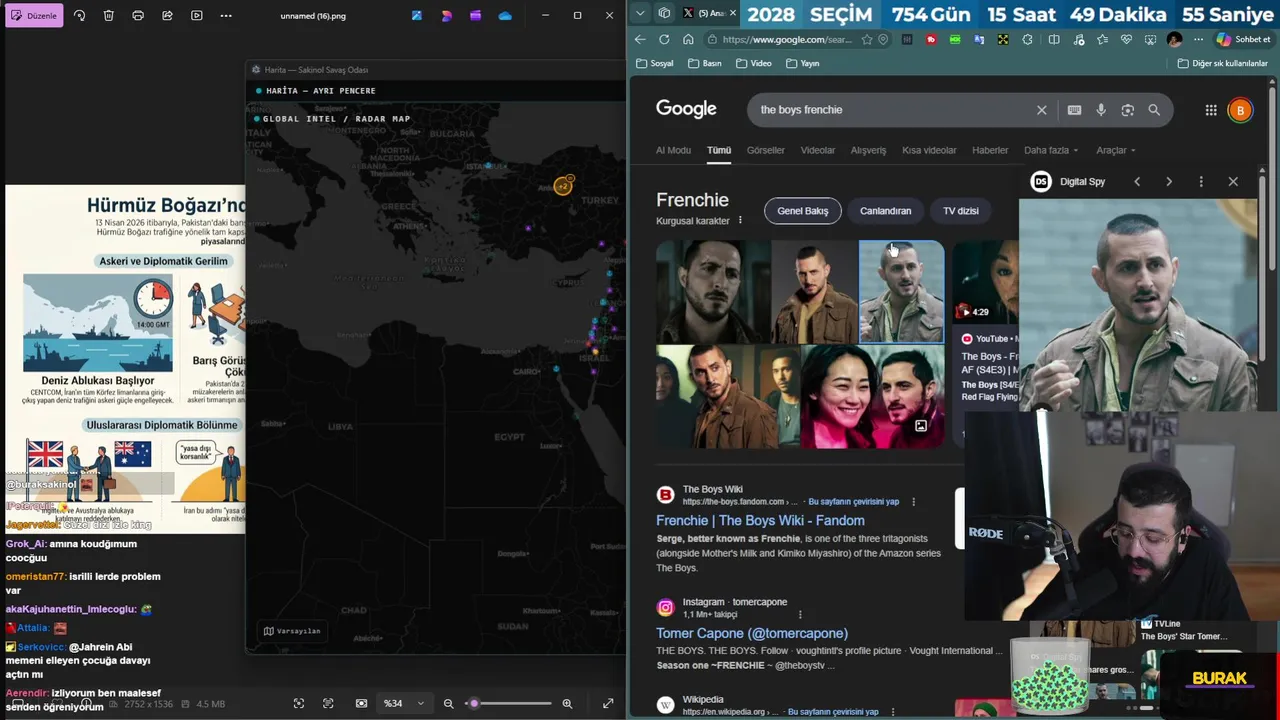Share the image from Photos toolbar
This screenshot has width=1280, height=720.
(x=167, y=16)
